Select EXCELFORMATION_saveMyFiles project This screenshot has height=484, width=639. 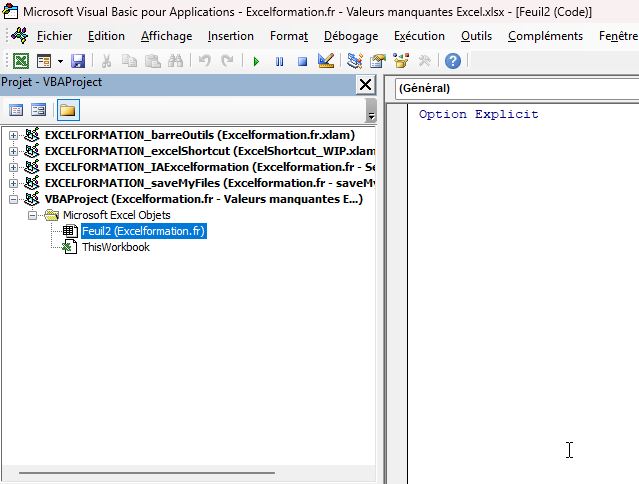coord(210,183)
